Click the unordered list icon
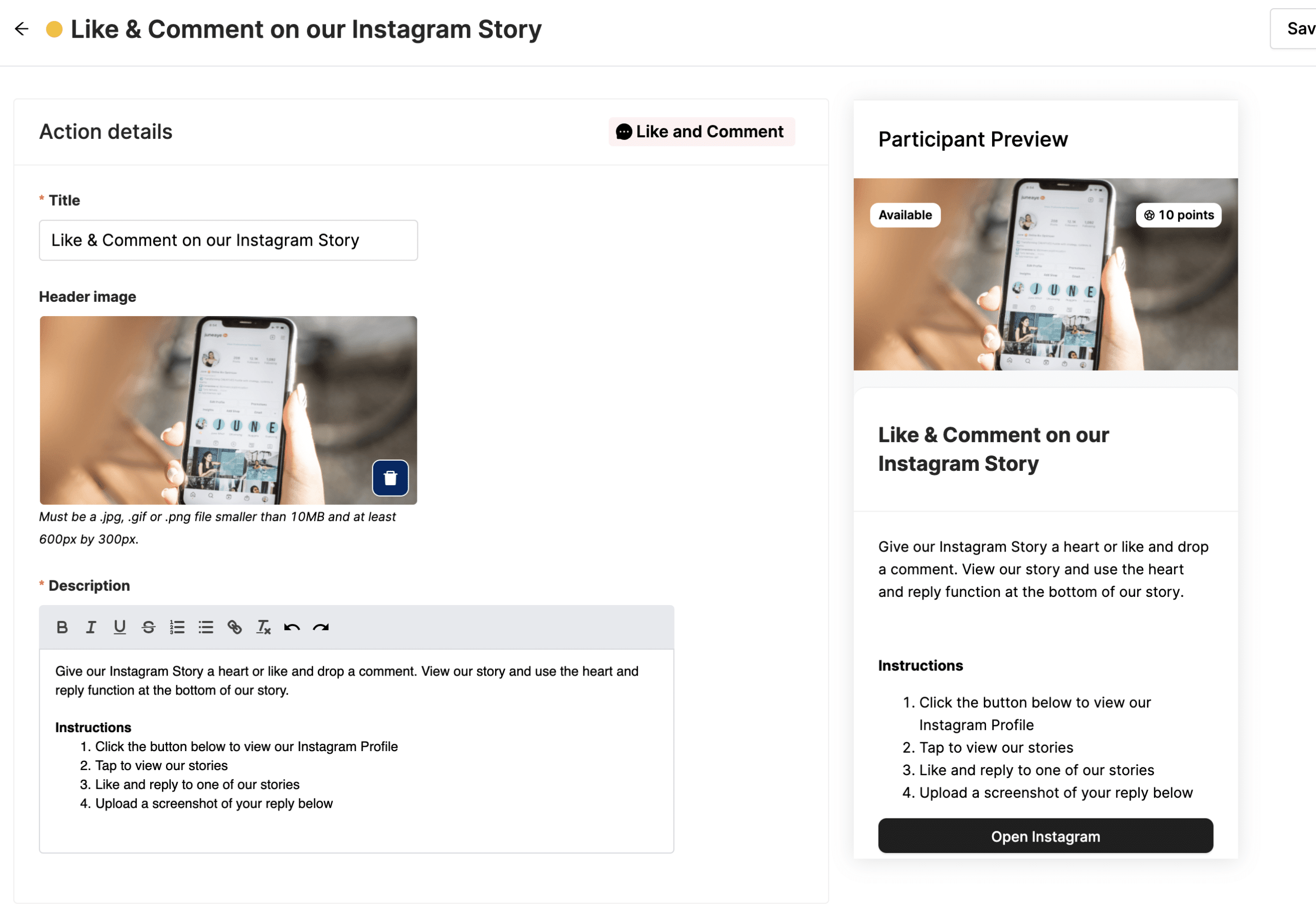Image resolution: width=1316 pixels, height=913 pixels. tap(204, 627)
